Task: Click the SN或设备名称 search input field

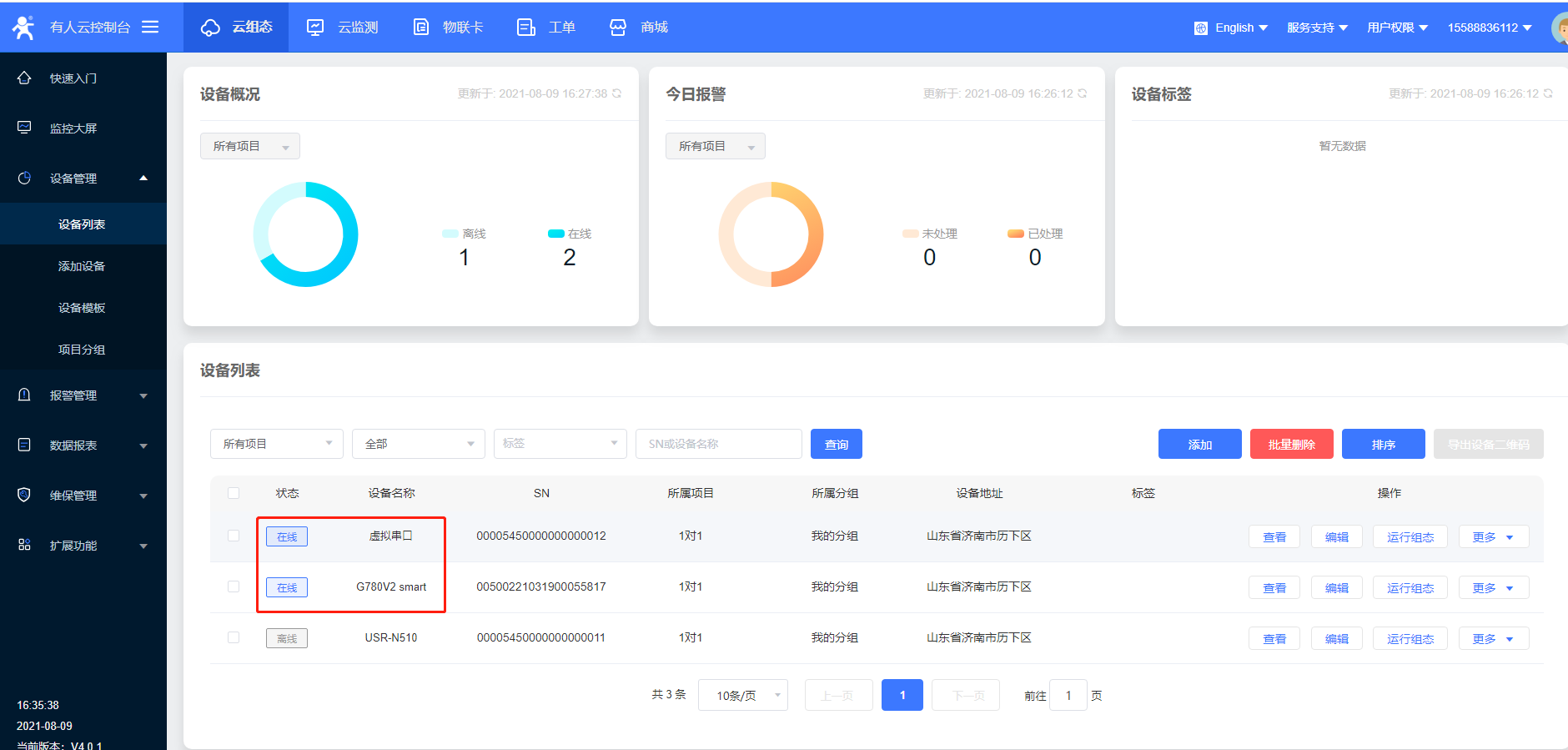Action: pos(718,444)
